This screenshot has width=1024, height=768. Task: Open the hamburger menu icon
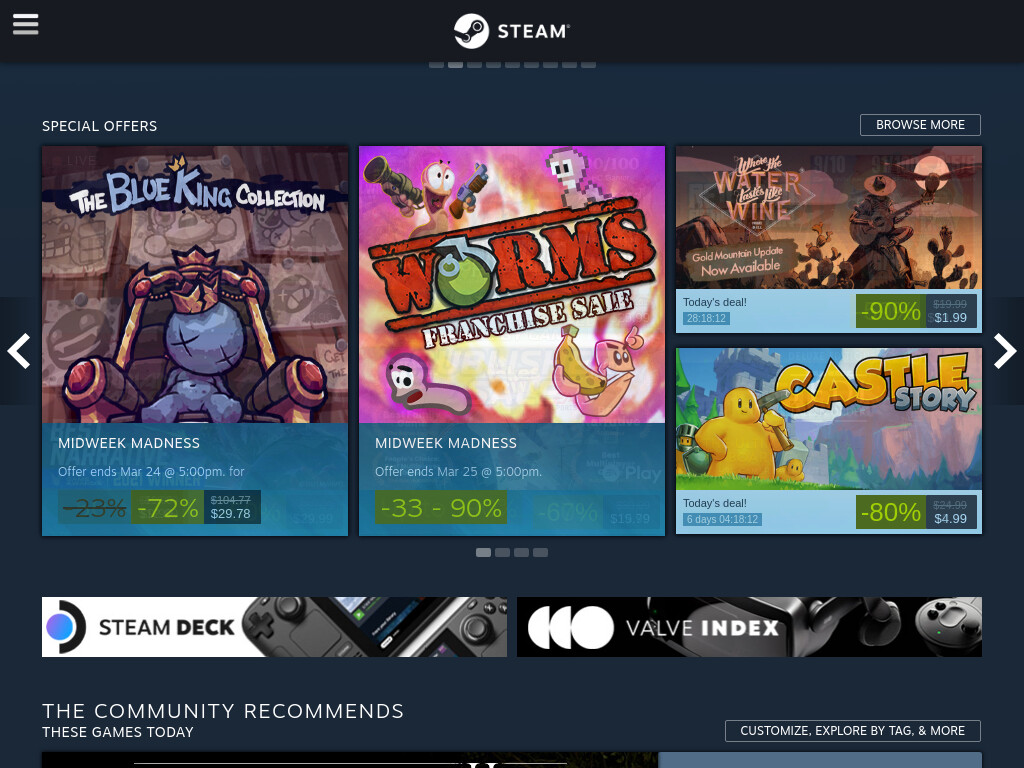(x=25, y=25)
